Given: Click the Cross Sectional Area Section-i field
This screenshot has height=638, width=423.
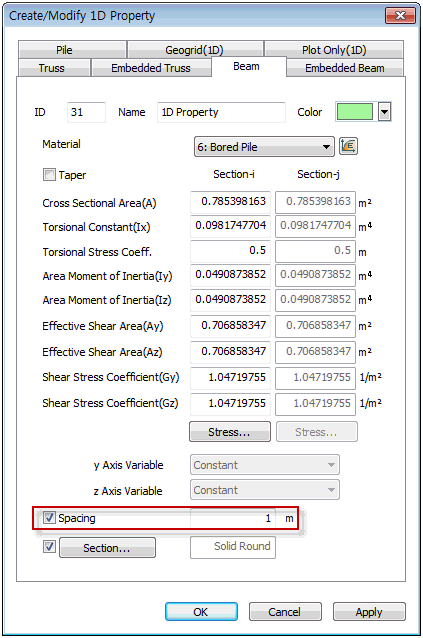Looking at the screenshot, I should (x=230, y=202).
